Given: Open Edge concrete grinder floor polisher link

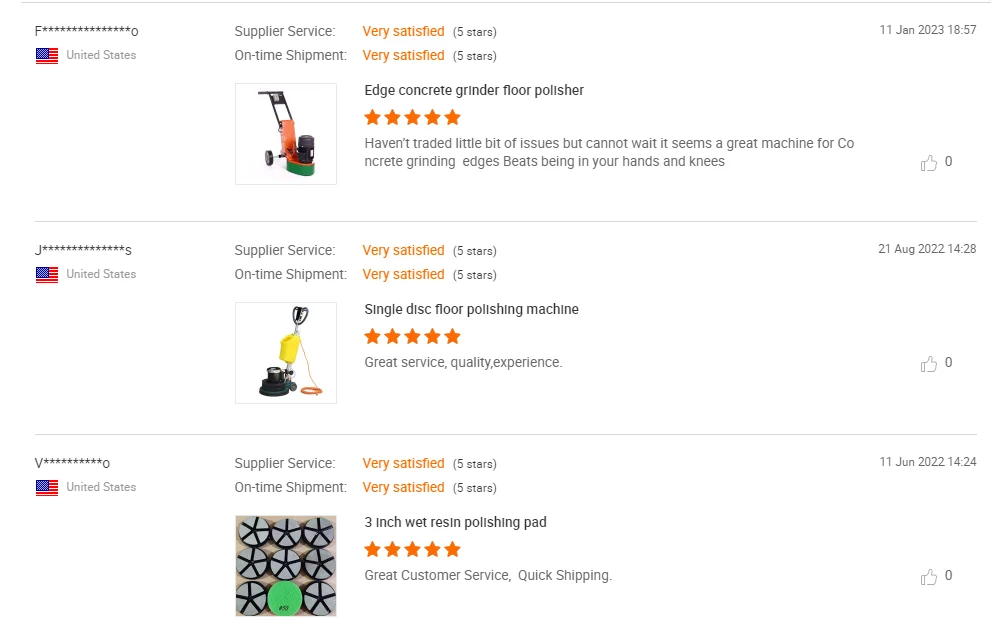Looking at the screenshot, I should point(474,90).
